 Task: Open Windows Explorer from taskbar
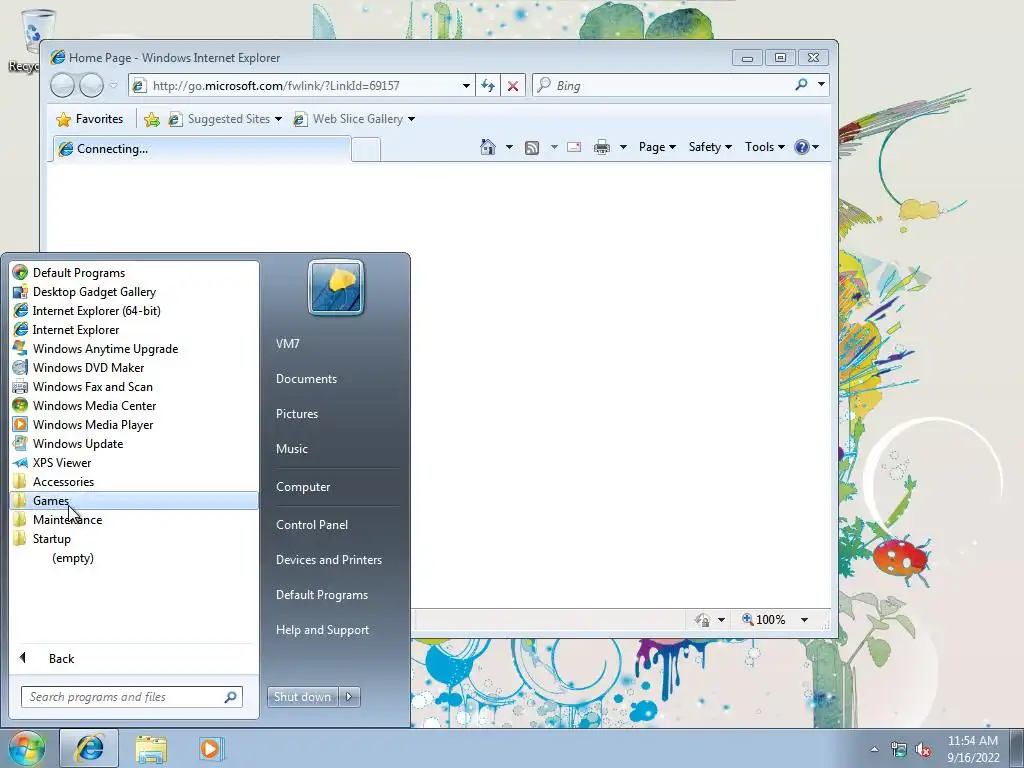click(x=151, y=749)
